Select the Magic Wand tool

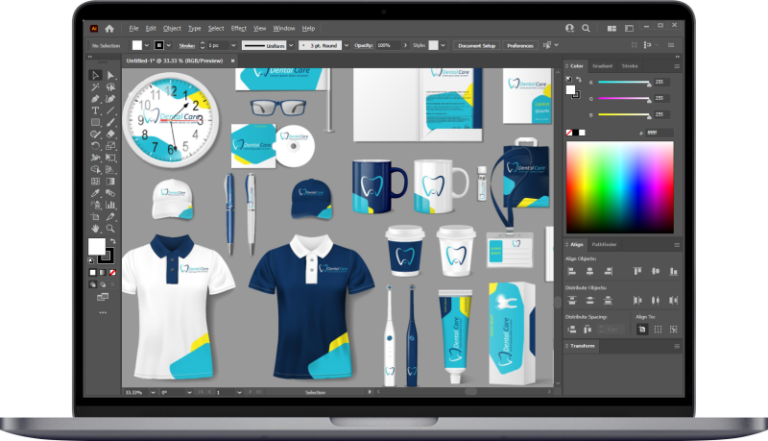point(96,87)
